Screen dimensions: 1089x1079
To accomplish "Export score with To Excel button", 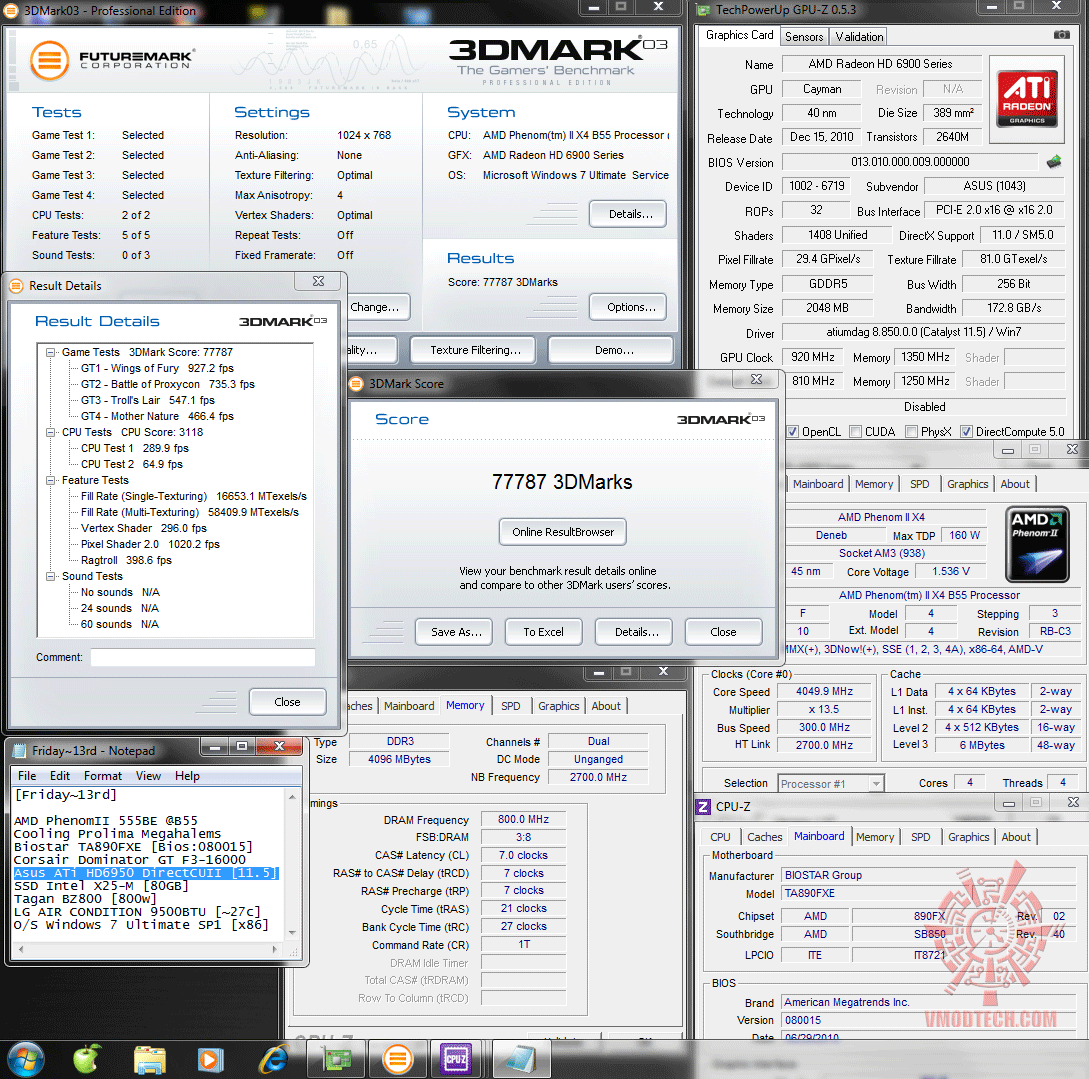I will pyautogui.click(x=544, y=632).
